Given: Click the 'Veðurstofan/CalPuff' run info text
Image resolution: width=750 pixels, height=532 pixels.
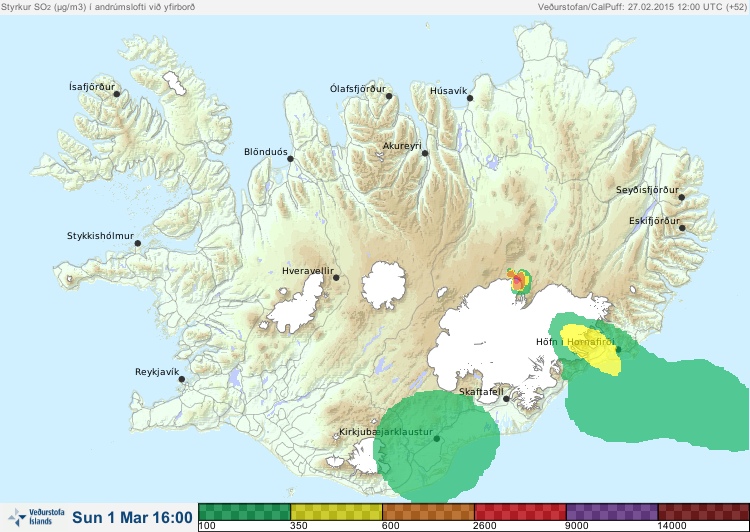Looking at the screenshot, I should [x=642, y=7].
